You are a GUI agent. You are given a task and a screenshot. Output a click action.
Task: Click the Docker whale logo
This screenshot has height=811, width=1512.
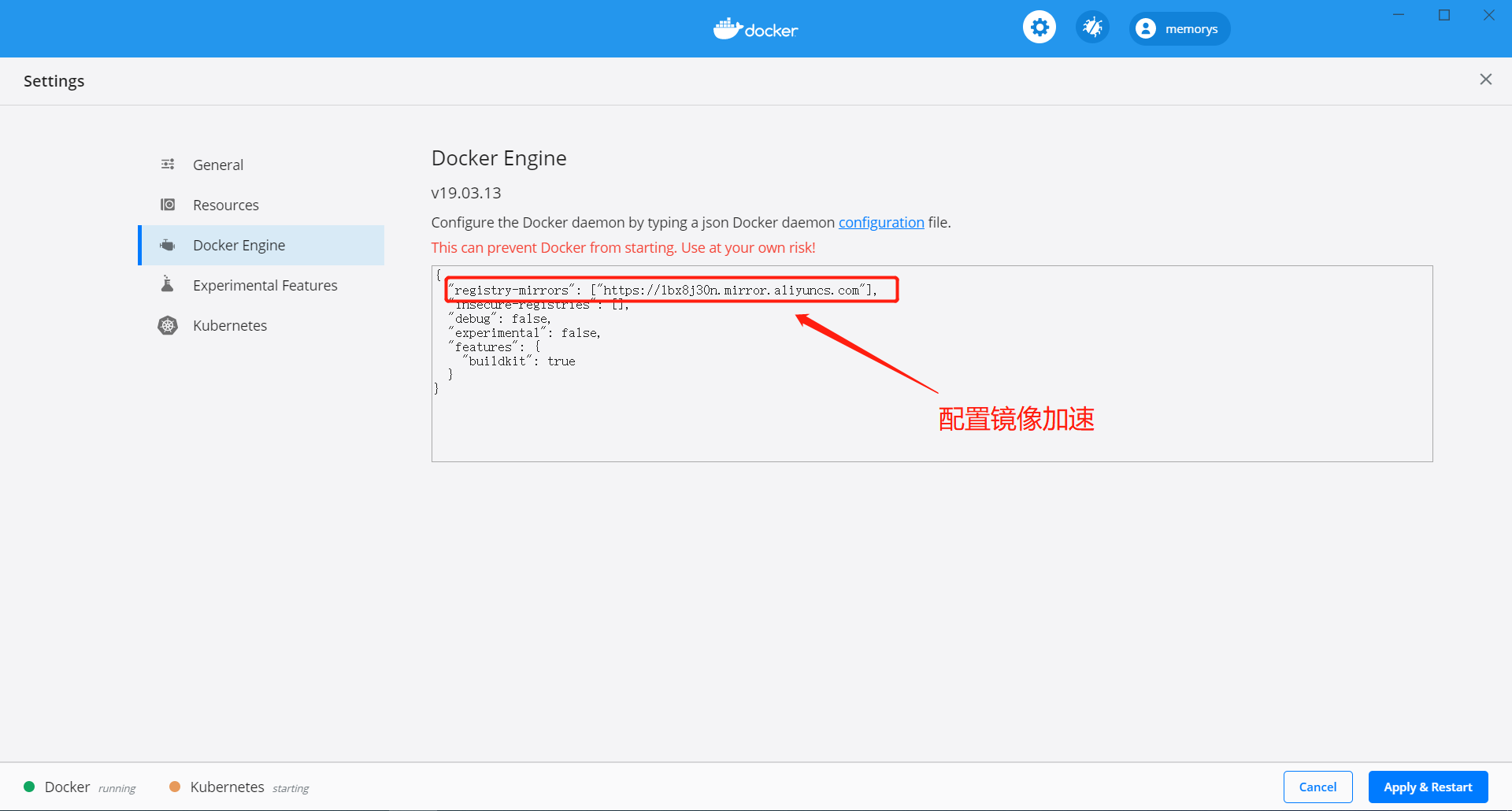[x=755, y=29]
